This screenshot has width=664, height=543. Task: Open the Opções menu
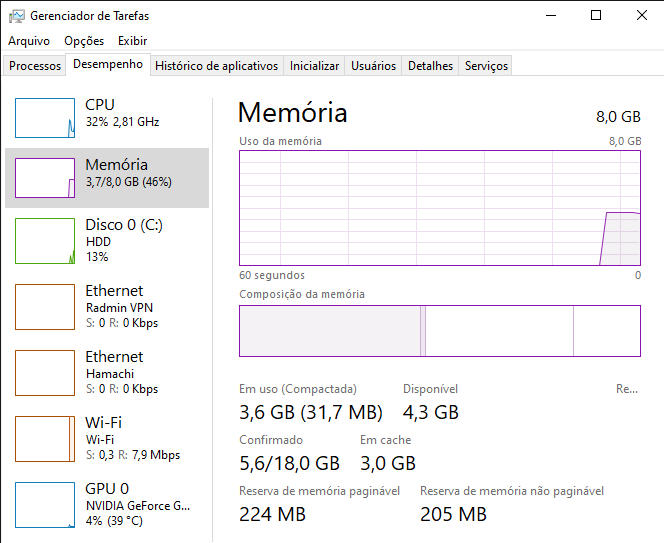click(84, 41)
